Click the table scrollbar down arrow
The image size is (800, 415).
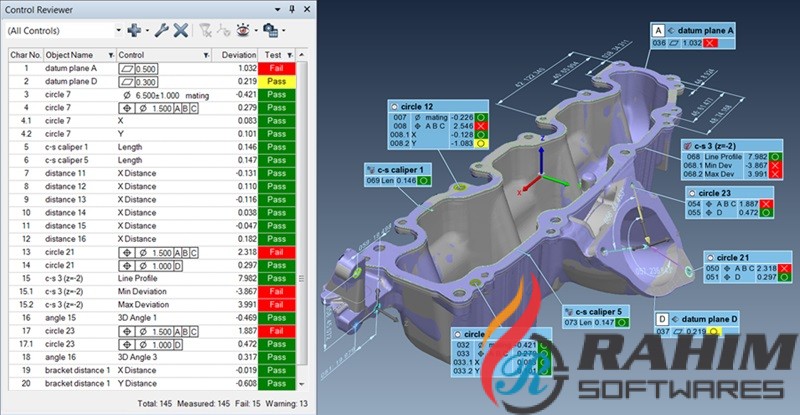pyautogui.click(x=302, y=384)
